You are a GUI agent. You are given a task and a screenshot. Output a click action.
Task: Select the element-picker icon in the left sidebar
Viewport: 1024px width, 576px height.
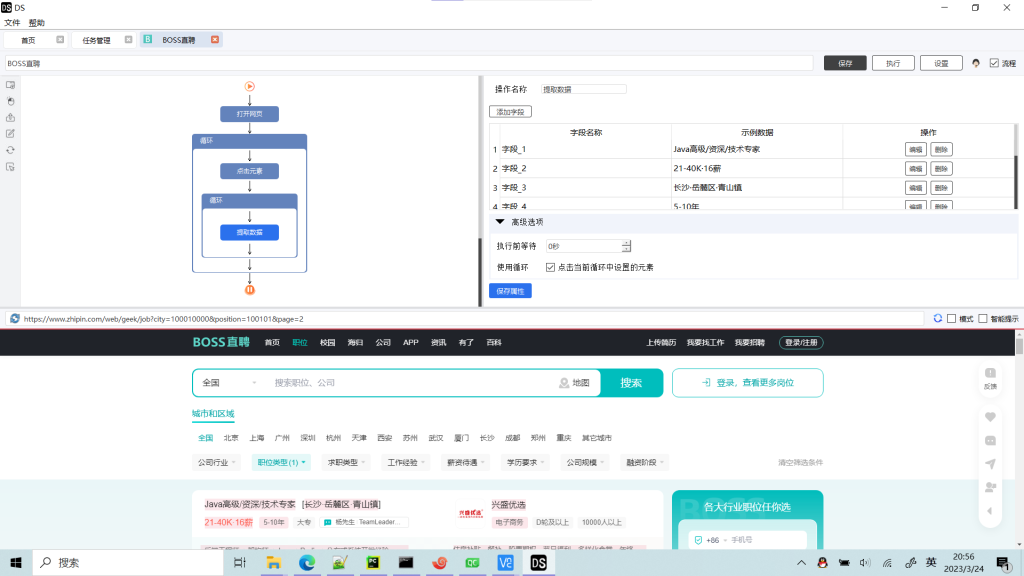tap(10, 167)
